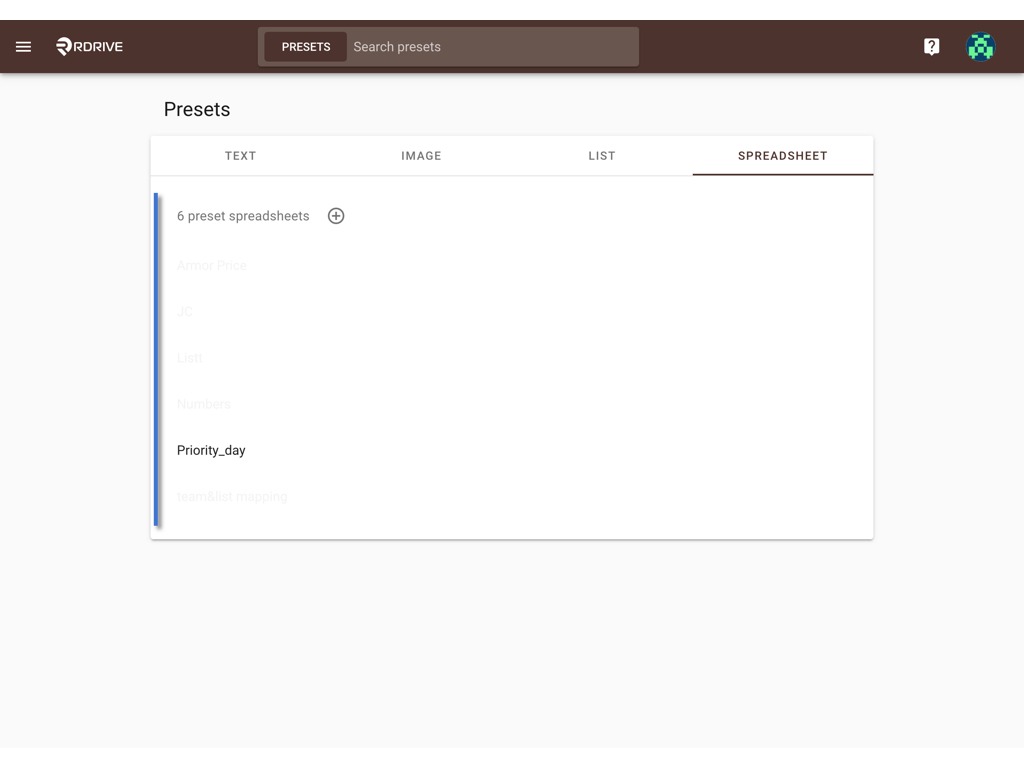The height and width of the screenshot is (768, 1024).
Task: Click the RDRIVE logo
Action: pos(89,46)
